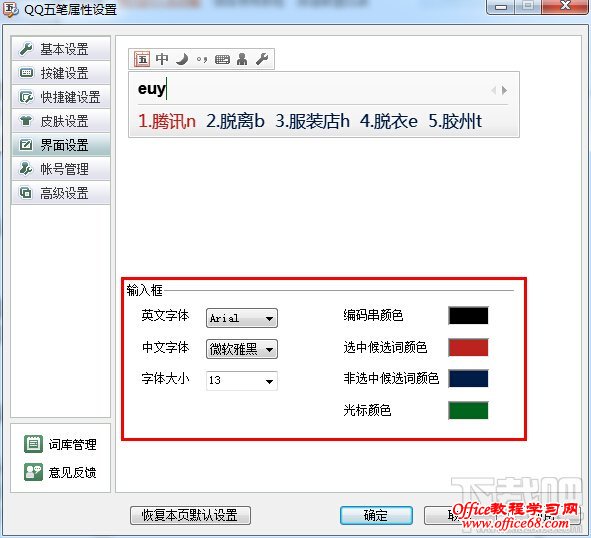
Task: Expand the 字体大小 13 dropdown
Action: 242,380
